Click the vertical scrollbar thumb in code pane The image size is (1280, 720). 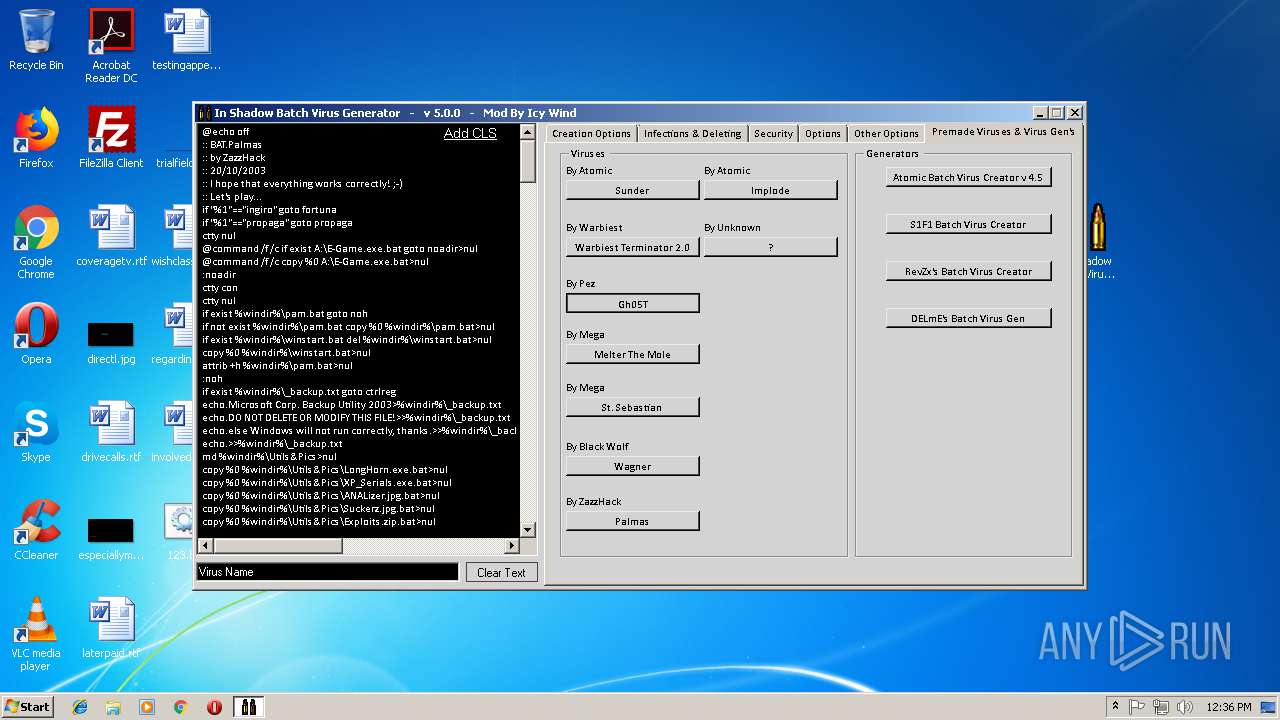pos(528,161)
